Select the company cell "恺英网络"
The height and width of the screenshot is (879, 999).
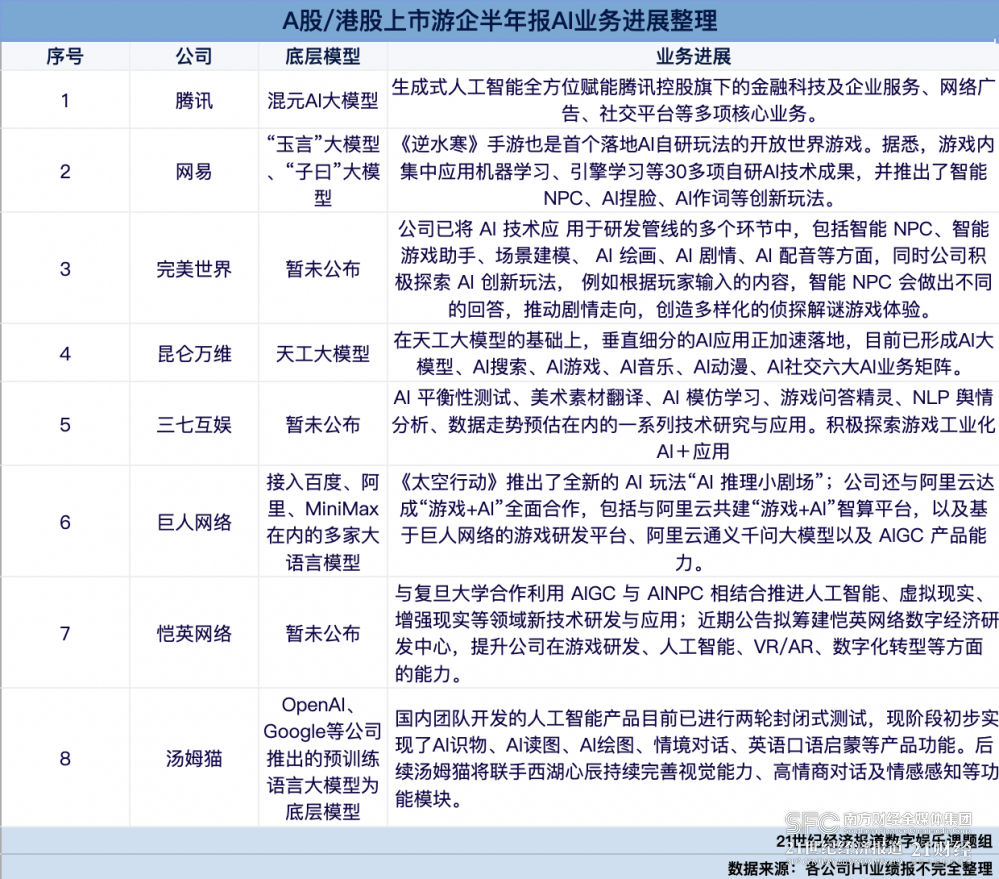pyautogui.click(x=194, y=633)
